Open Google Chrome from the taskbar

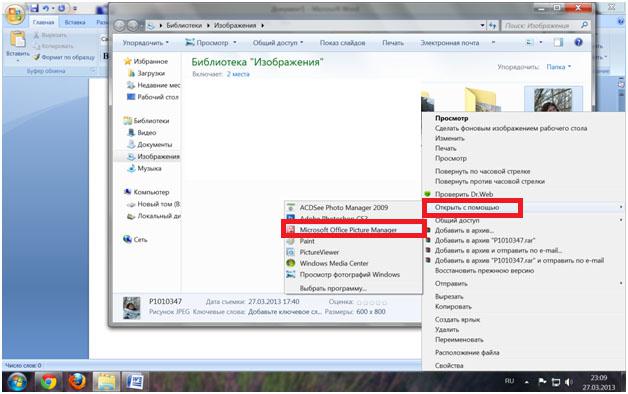[x=48, y=382]
